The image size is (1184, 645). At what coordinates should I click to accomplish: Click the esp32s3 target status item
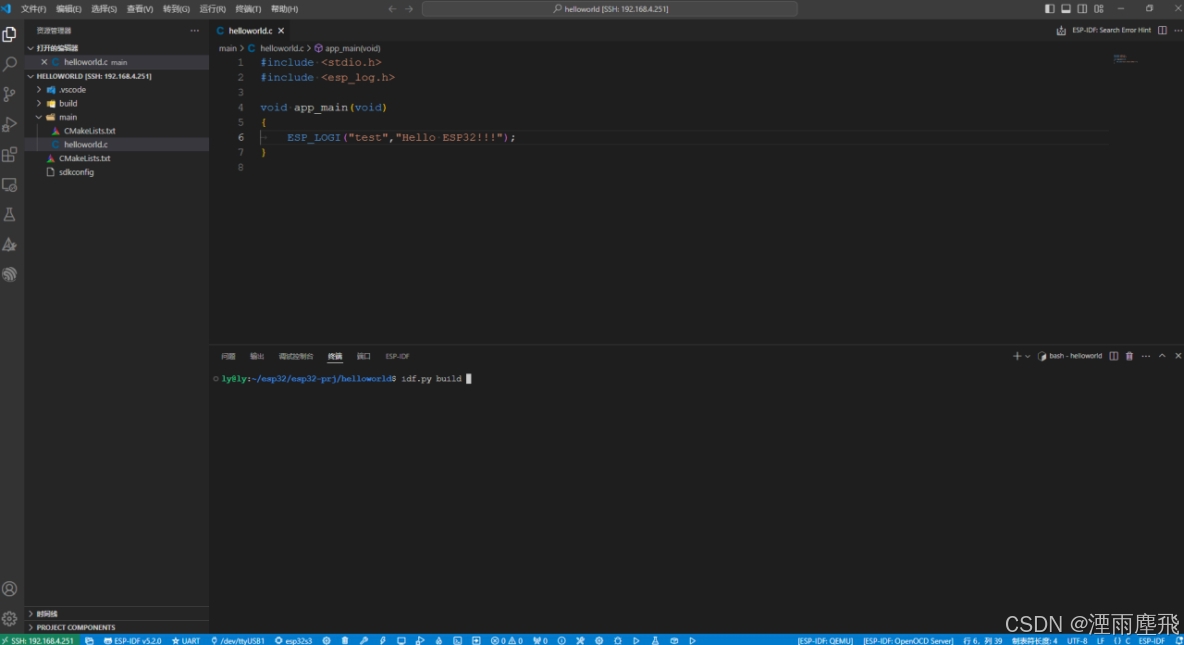point(294,640)
